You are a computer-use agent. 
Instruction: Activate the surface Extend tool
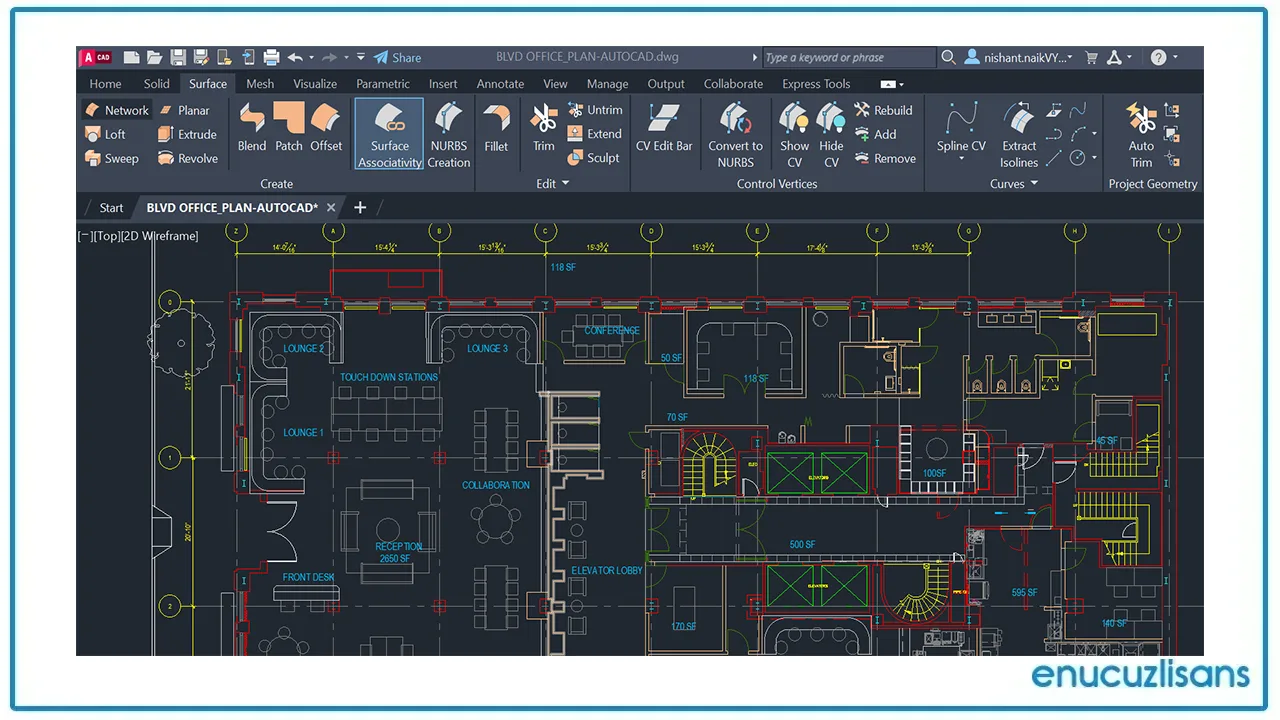[595, 134]
